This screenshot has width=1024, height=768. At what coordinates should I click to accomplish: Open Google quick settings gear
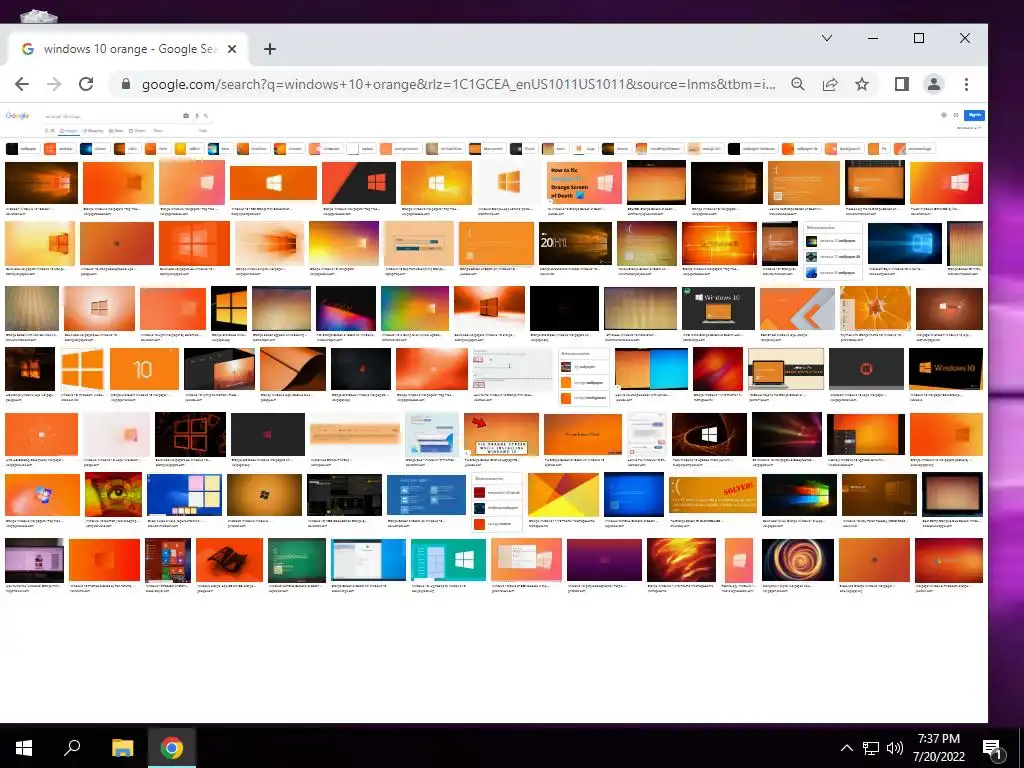(944, 115)
